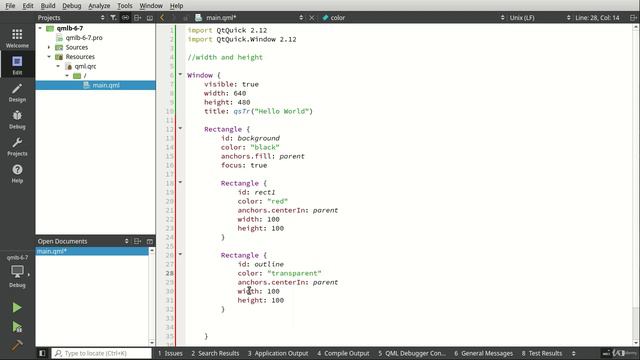Click the editor vertical scrollbar
The width and height of the screenshot is (640, 360).
click(x=636, y=185)
